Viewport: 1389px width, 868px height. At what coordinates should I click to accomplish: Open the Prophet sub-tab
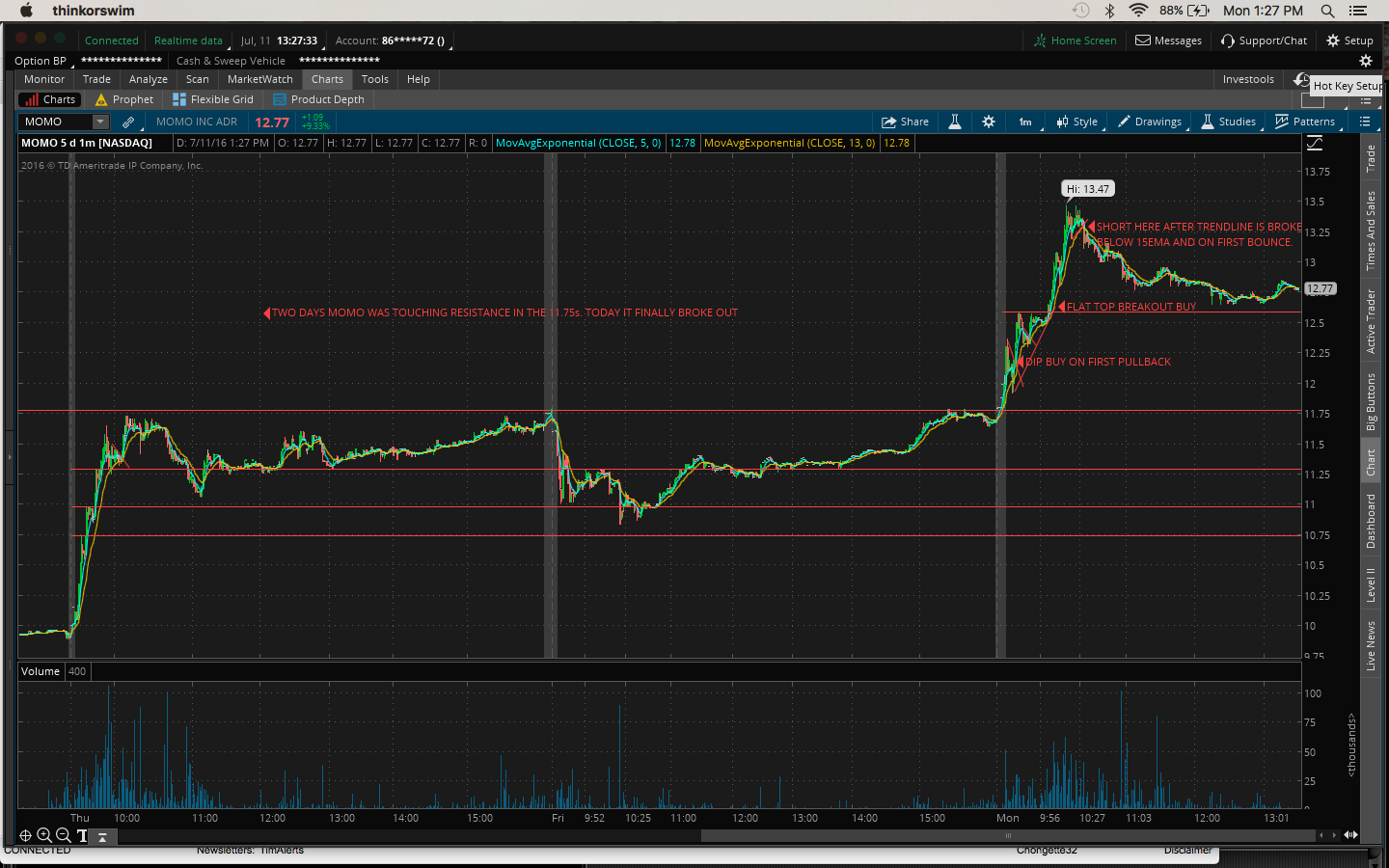click(x=124, y=99)
